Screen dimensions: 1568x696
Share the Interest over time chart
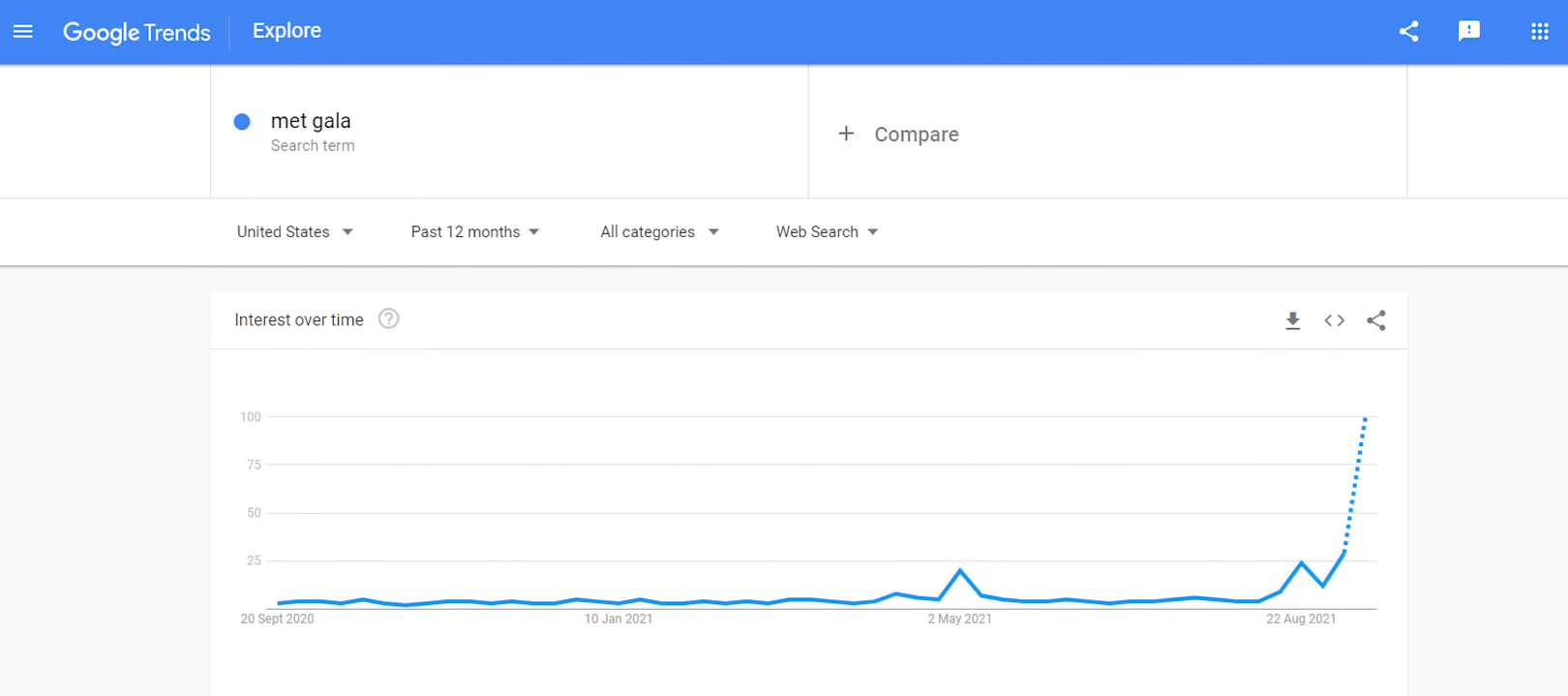1375,320
